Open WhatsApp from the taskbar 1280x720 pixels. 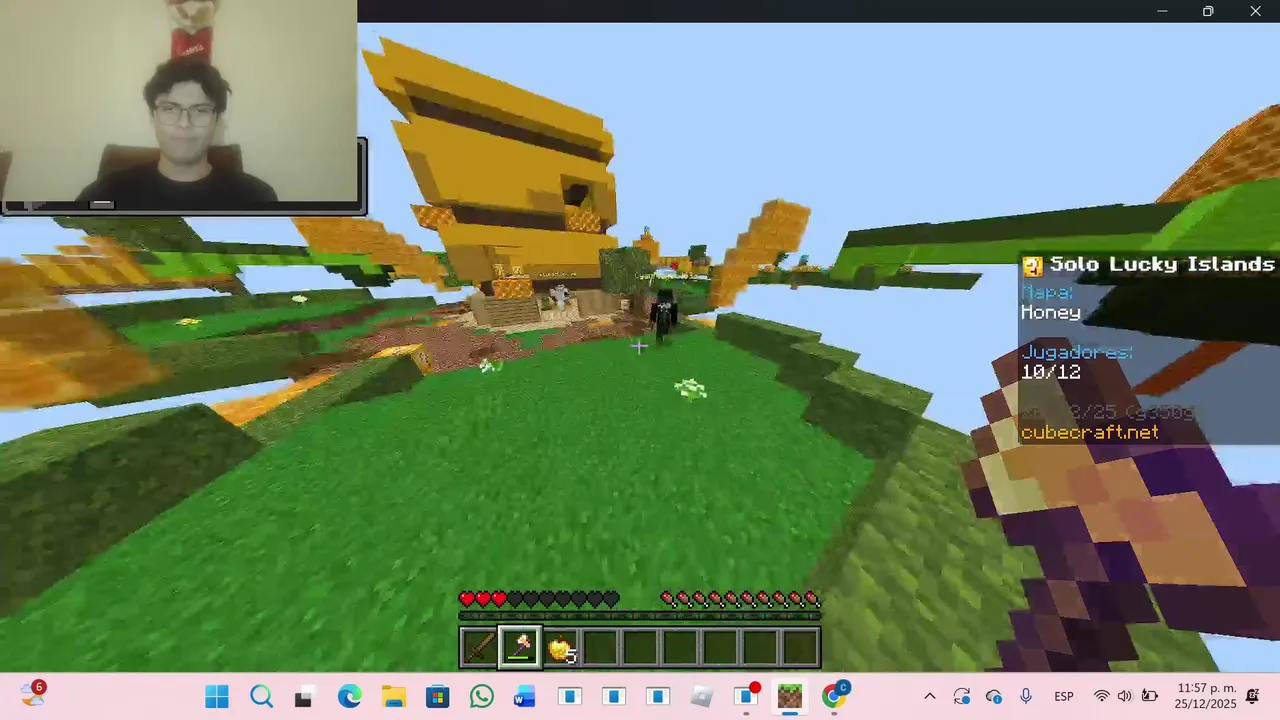pyautogui.click(x=481, y=697)
